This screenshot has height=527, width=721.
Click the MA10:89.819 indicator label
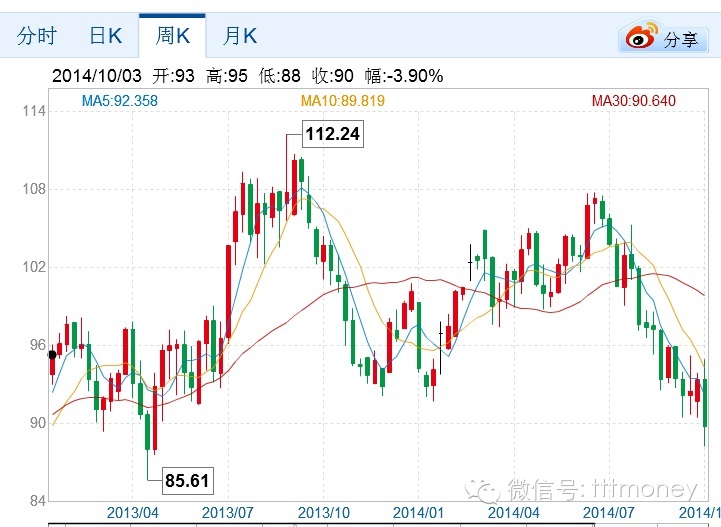(x=343, y=101)
